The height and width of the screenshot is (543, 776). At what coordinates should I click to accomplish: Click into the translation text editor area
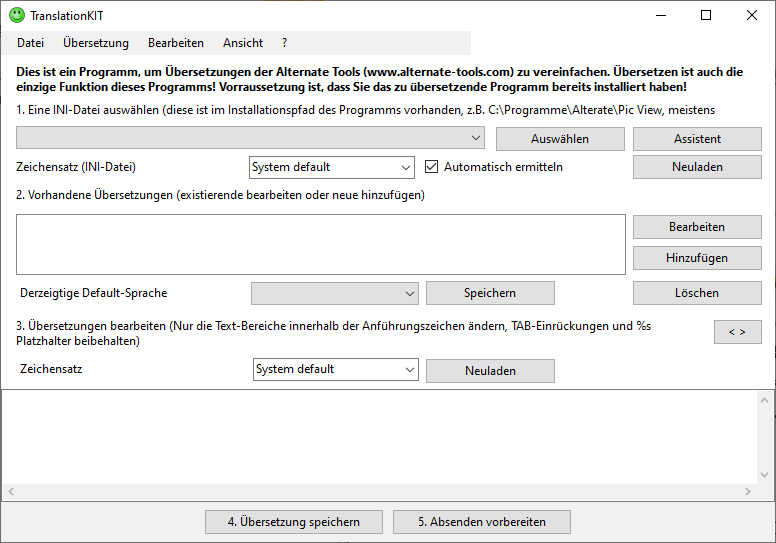coord(380,438)
